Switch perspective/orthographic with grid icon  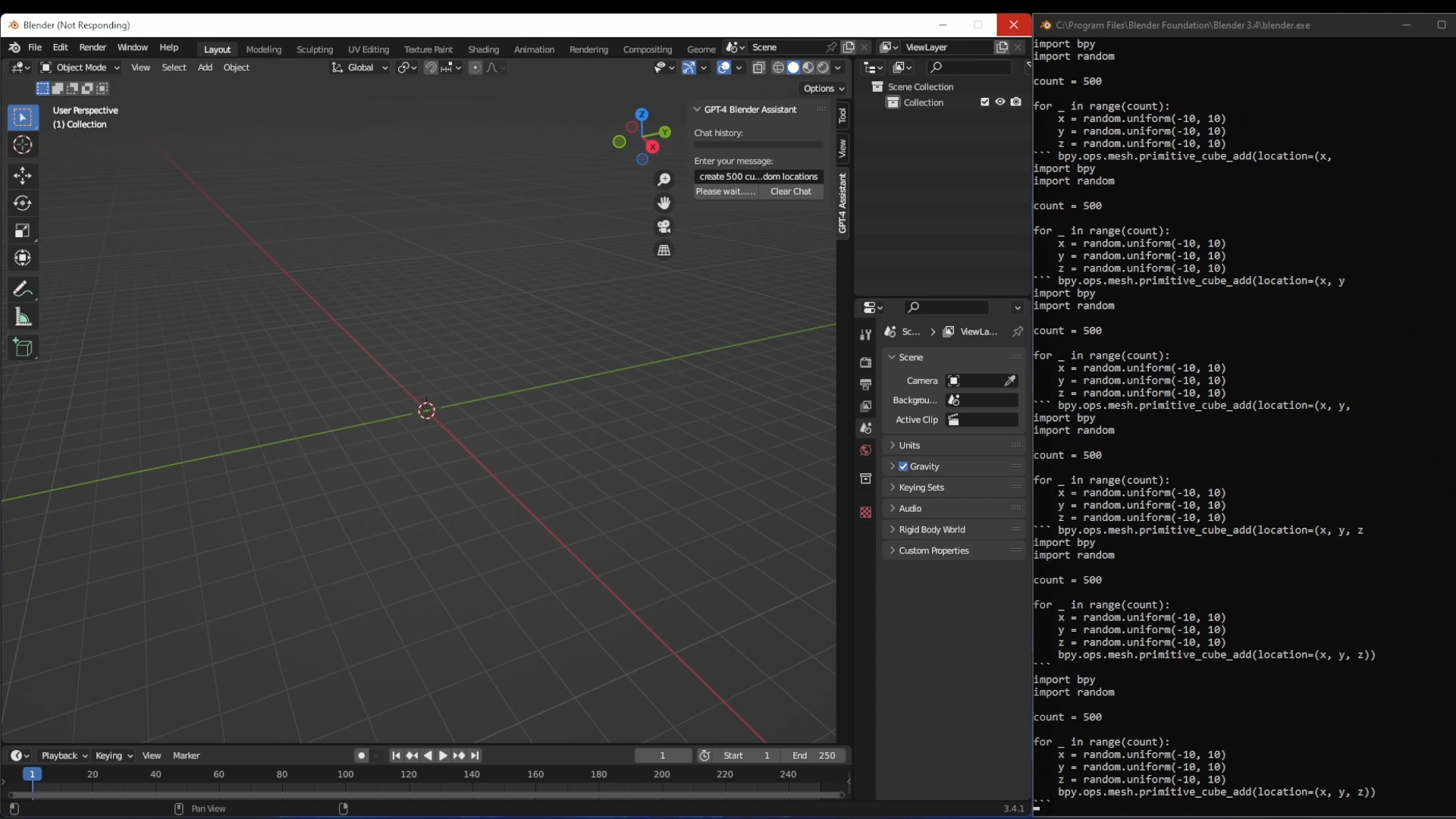pos(664,250)
